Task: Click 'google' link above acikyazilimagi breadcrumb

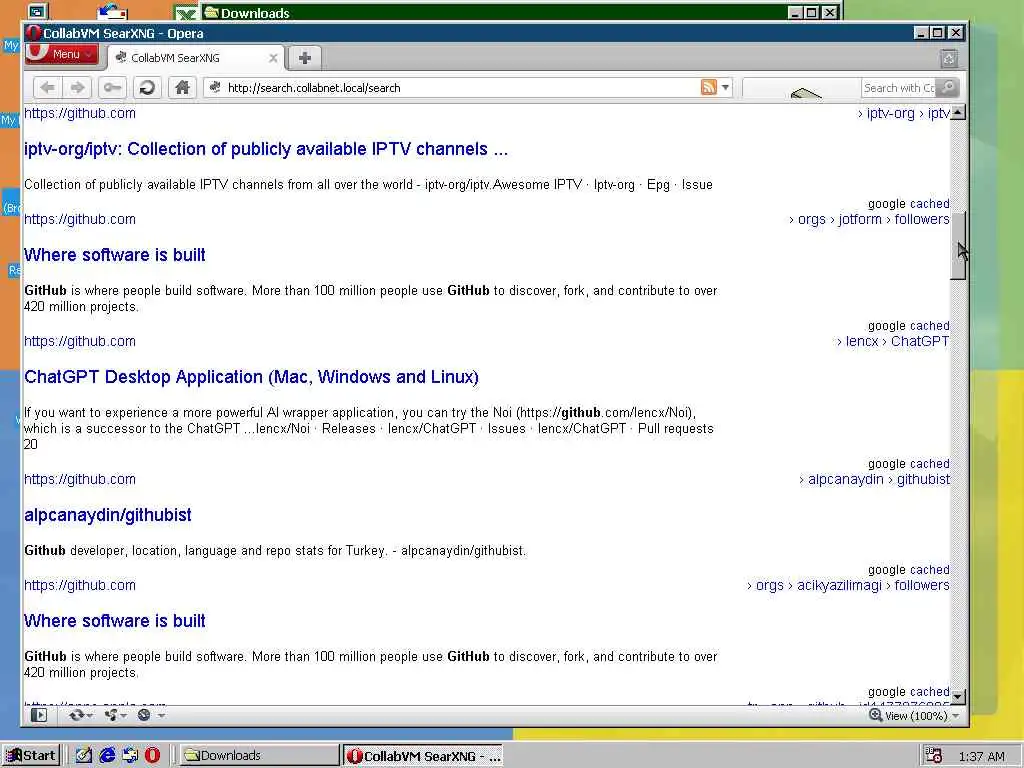Action: coord(886,569)
